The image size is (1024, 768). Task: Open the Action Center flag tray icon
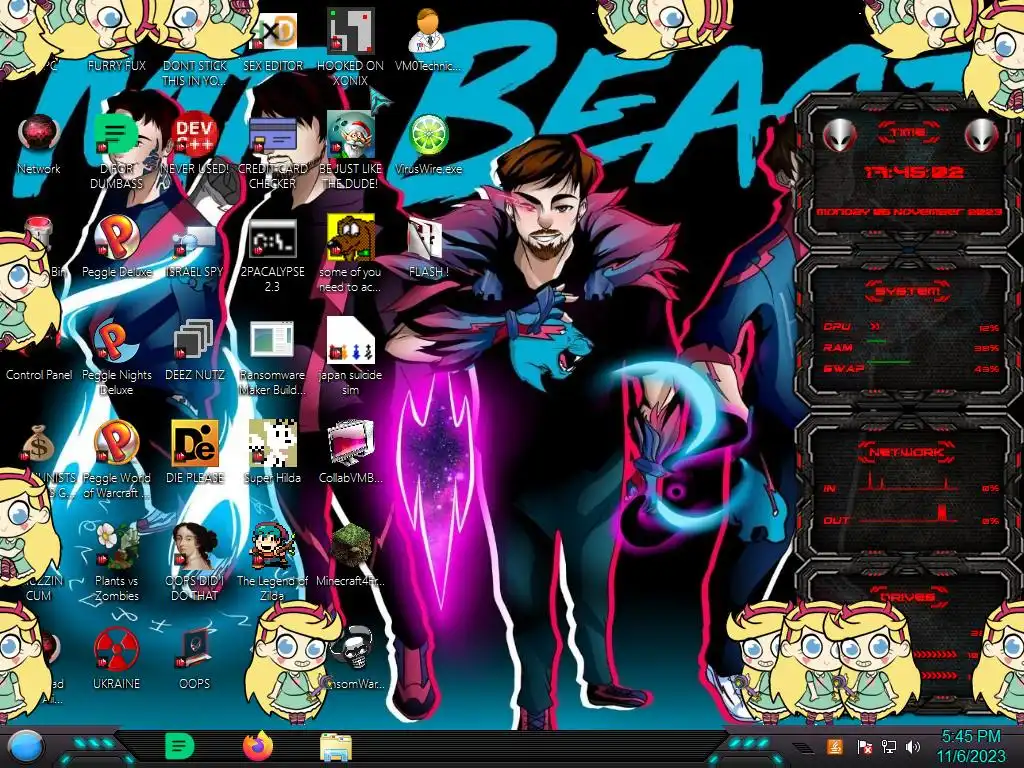coord(864,746)
